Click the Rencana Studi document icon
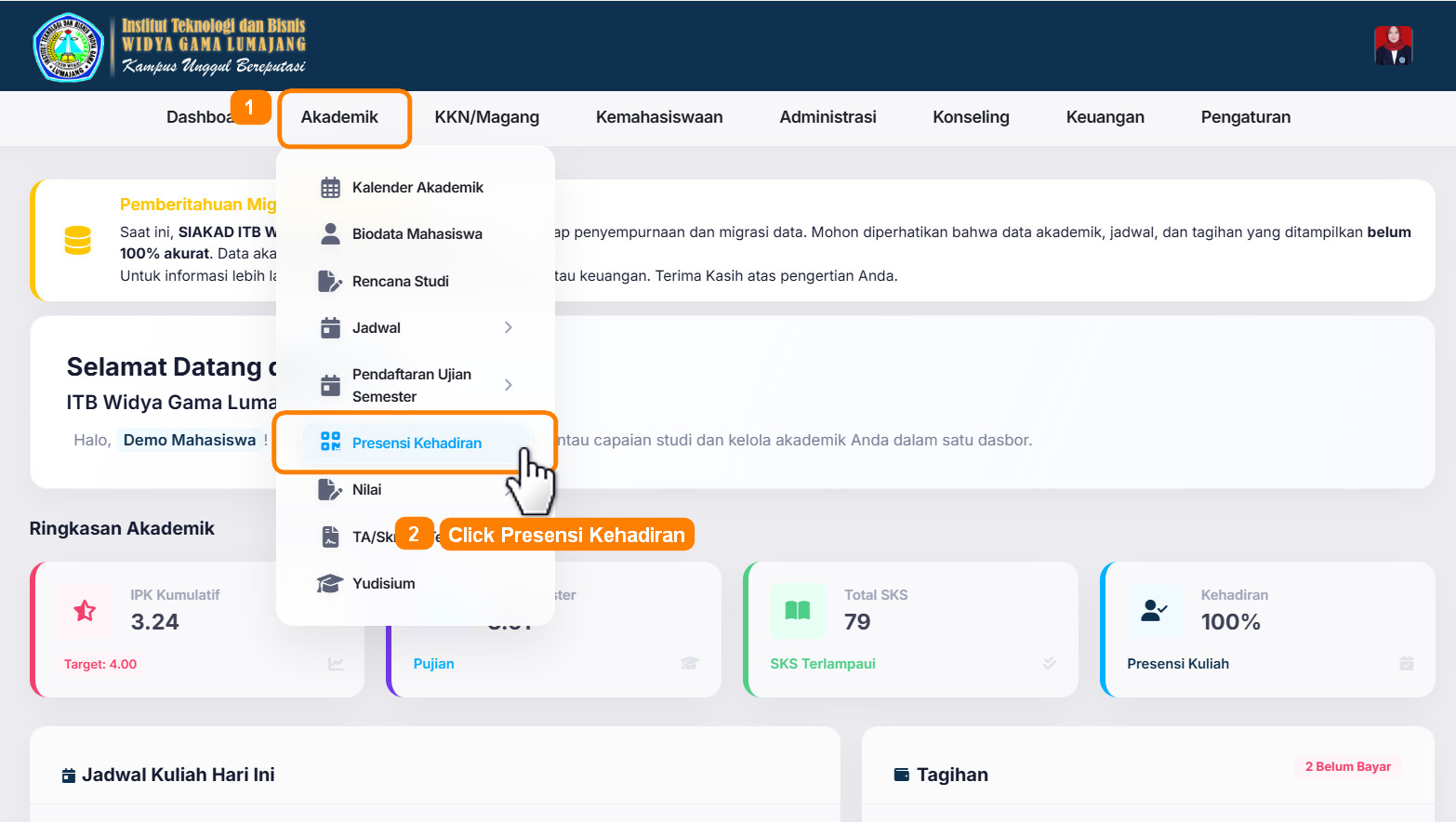The width and height of the screenshot is (1456, 822). click(330, 281)
